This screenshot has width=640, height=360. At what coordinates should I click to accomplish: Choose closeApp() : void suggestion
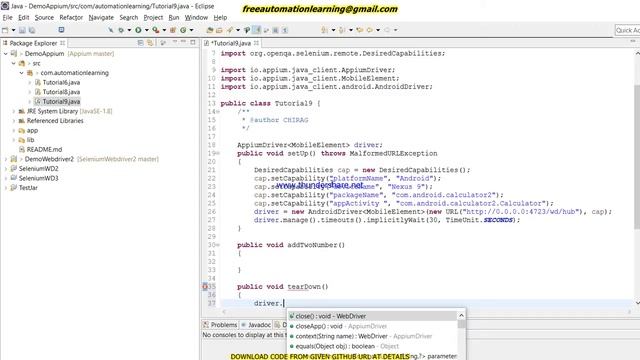coord(373,326)
